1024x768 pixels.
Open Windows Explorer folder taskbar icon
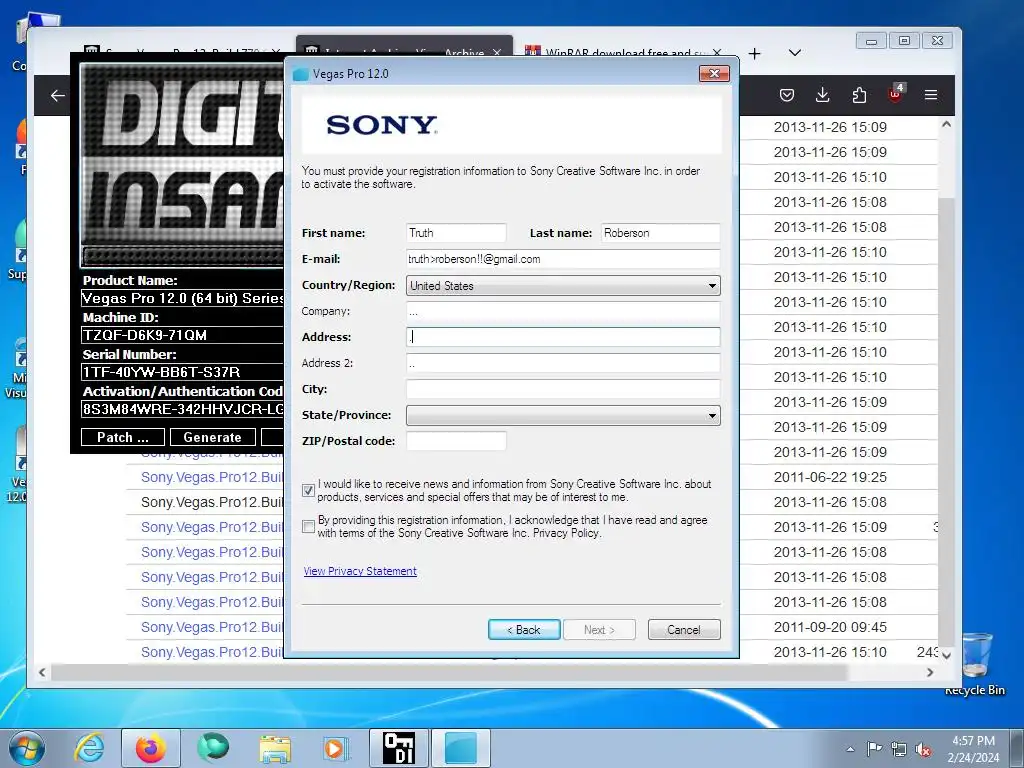[x=275, y=748]
